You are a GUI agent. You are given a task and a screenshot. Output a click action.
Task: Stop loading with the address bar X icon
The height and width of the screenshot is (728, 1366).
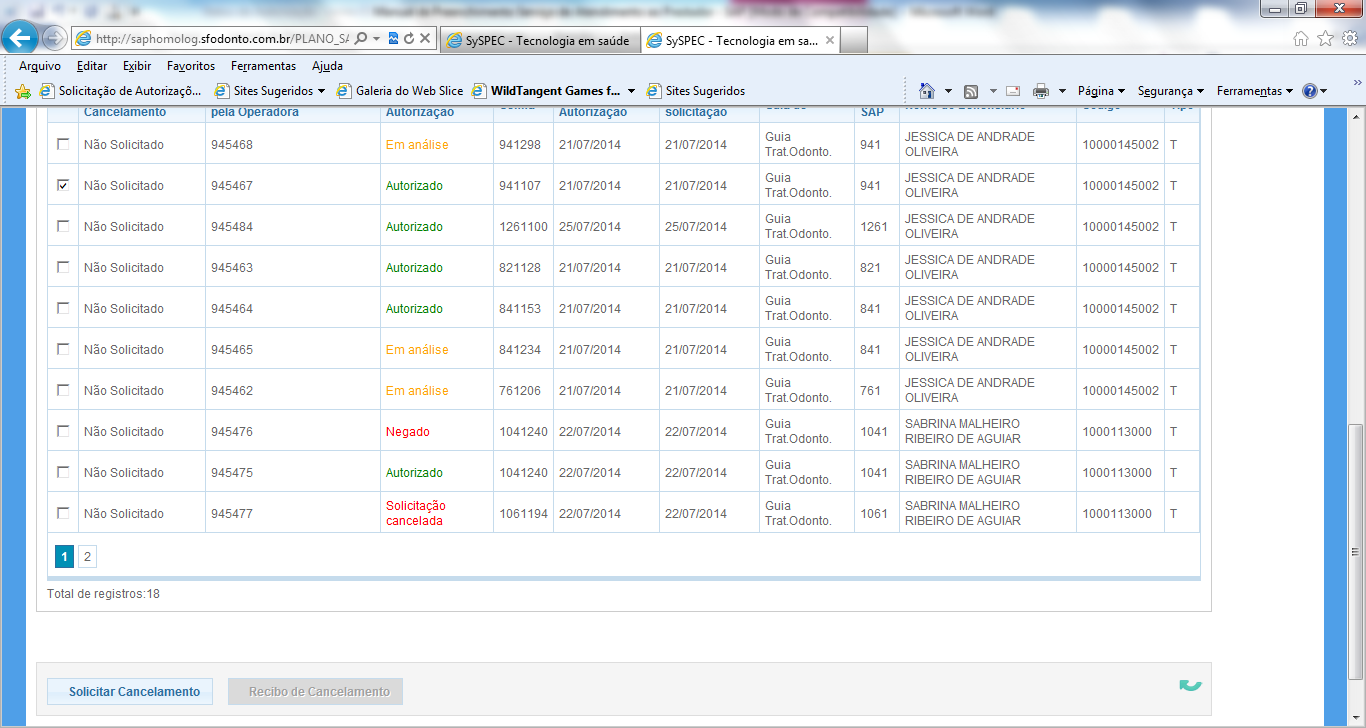pos(425,39)
